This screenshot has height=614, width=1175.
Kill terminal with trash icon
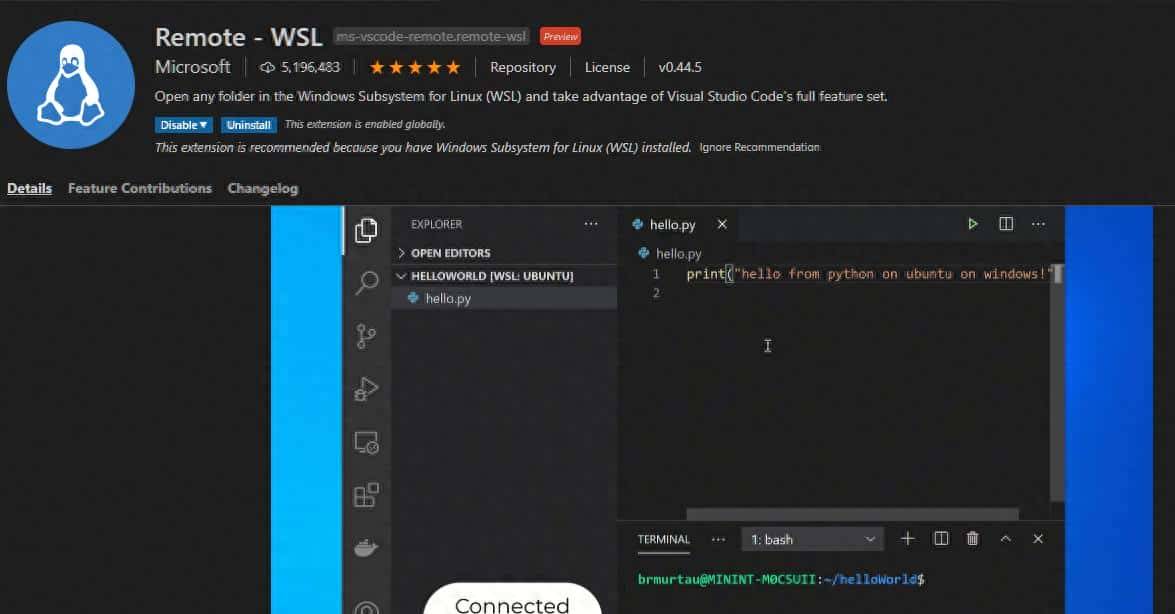[x=973, y=538]
